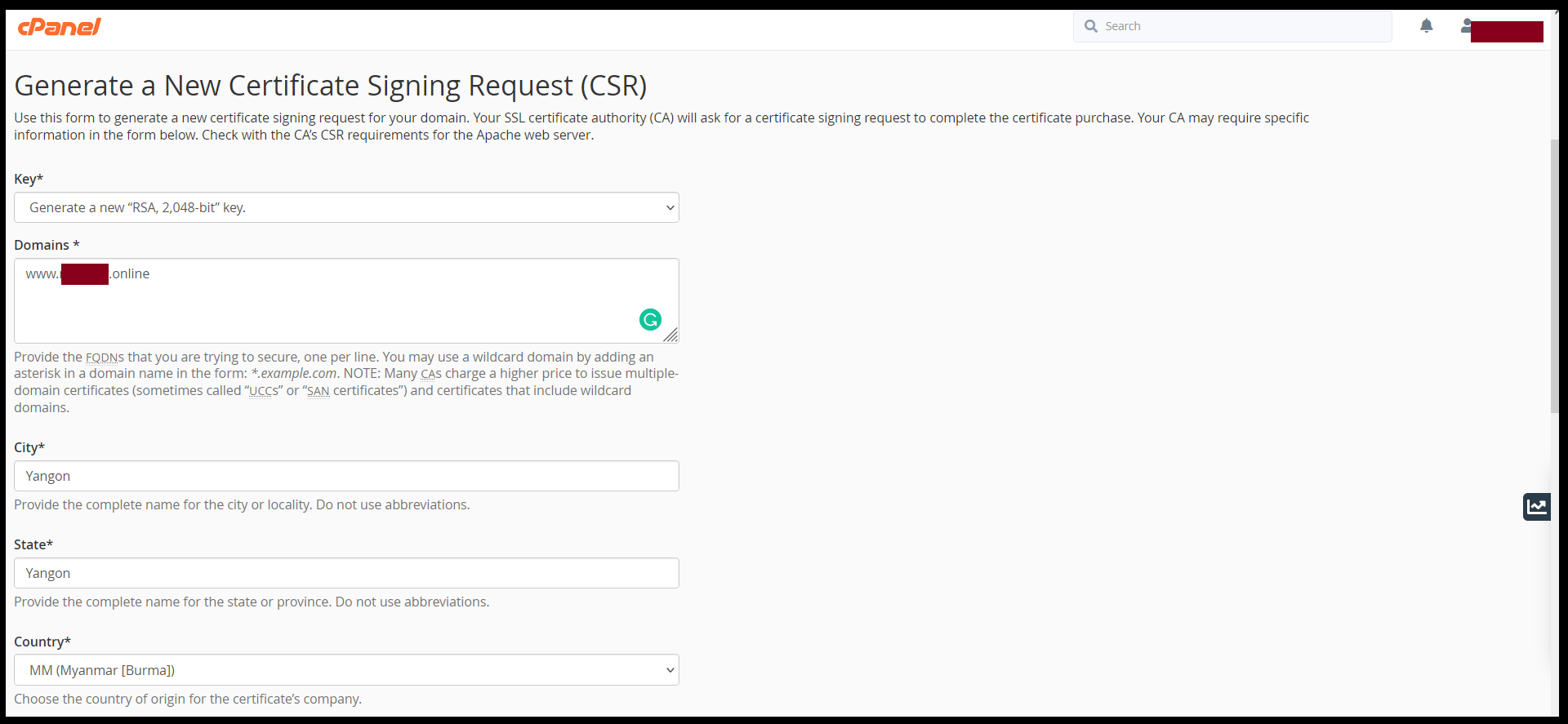Open the Key dropdown
The image size is (1568, 724).
click(346, 207)
